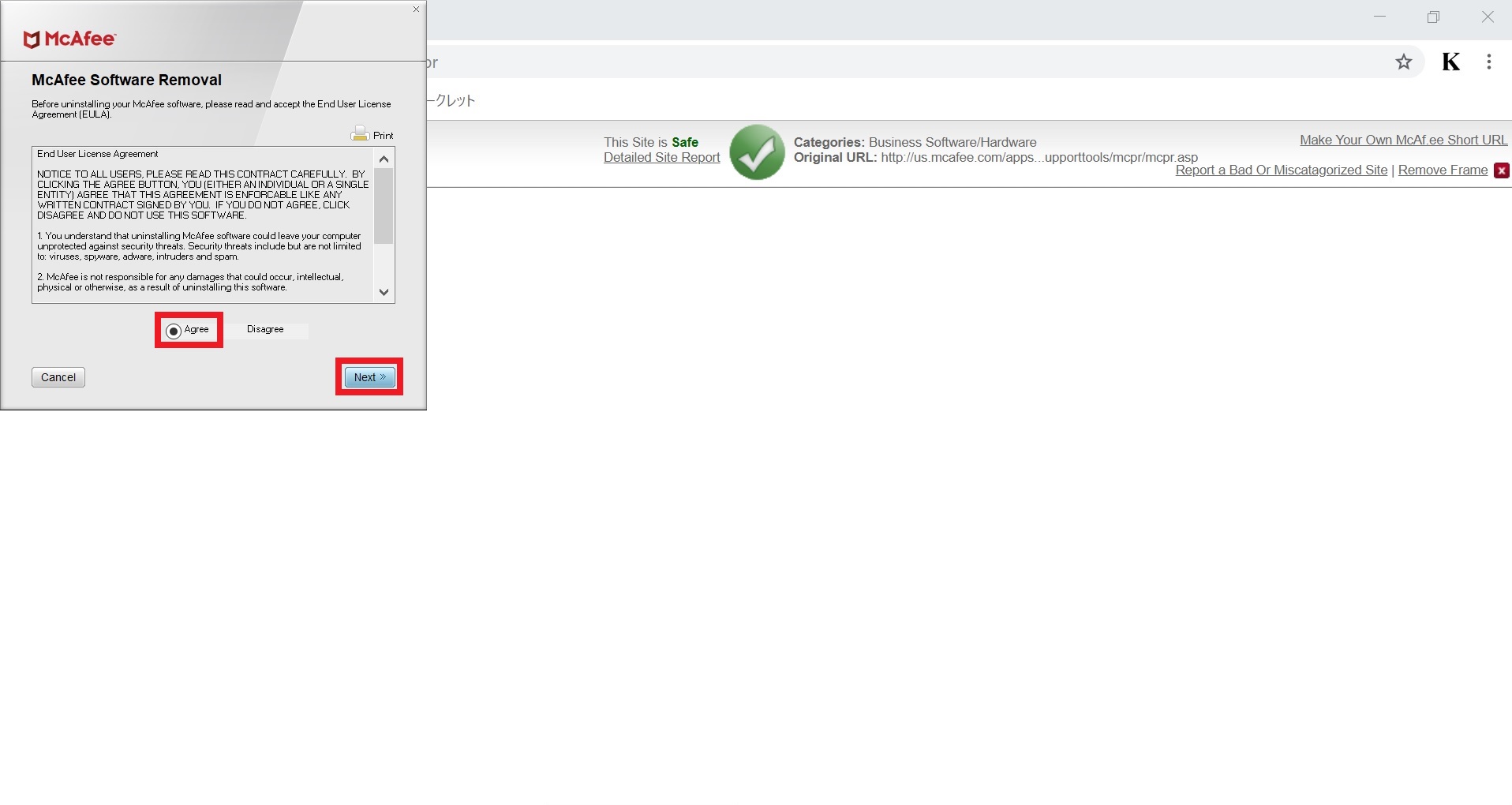Click 'Business Software/Hardware' category text

tap(952, 142)
